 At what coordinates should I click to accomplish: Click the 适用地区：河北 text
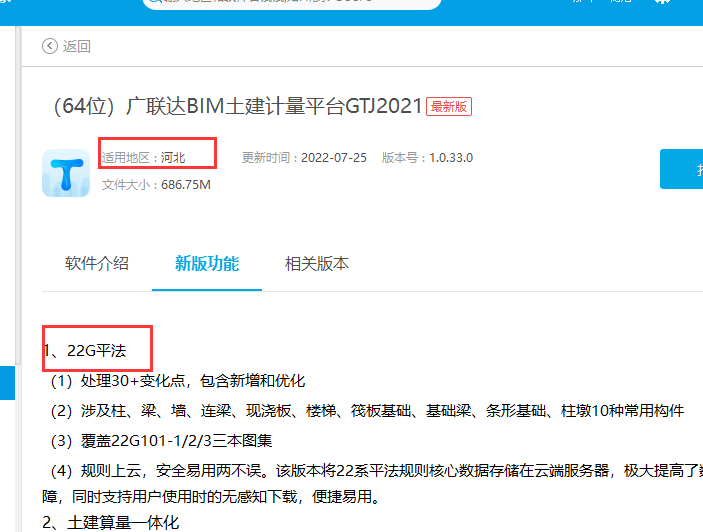pos(143,158)
